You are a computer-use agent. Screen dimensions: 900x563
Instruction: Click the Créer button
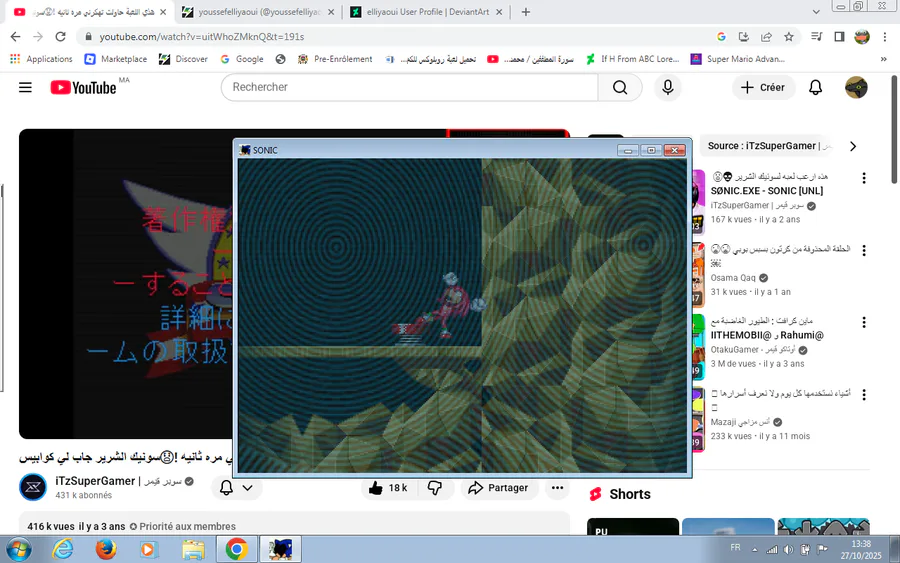[x=763, y=87]
